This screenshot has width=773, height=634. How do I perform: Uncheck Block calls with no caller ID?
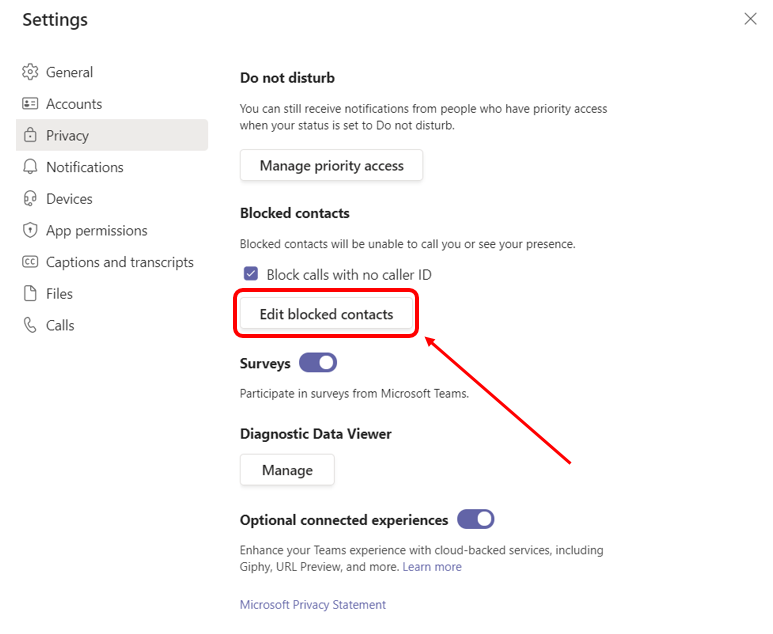tap(251, 274)
